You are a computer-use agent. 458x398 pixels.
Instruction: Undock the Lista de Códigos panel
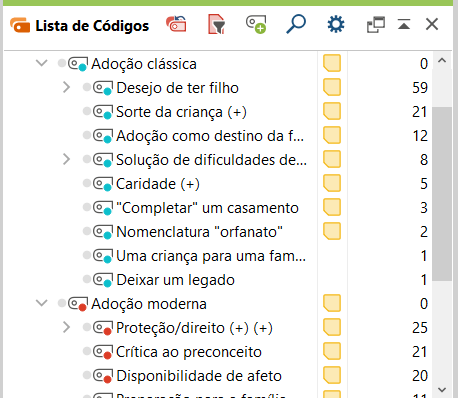pyautogui.click(x=376, y=25)
